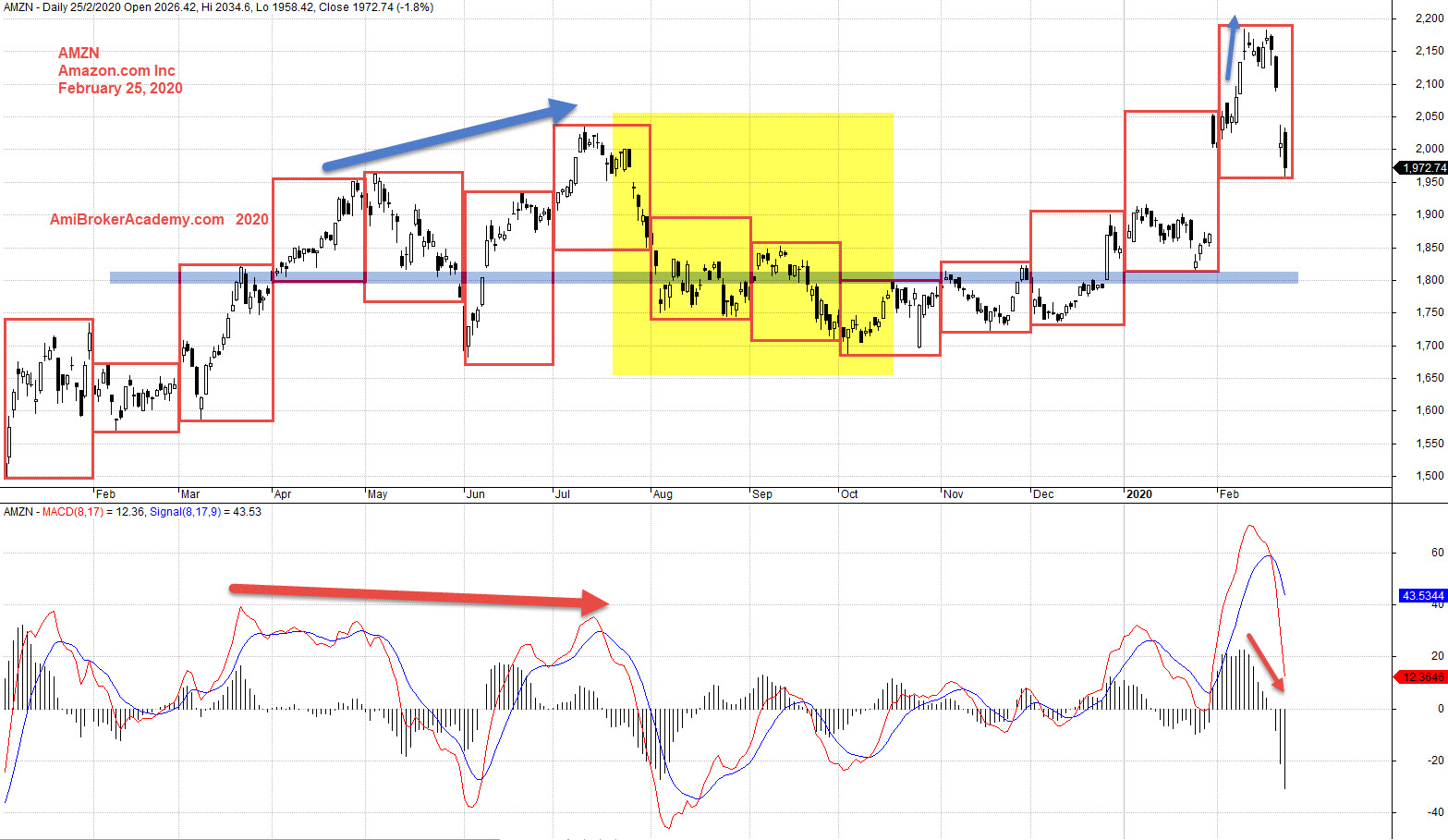Click the 2,100 price axis label
Viewport: 1448px width, 840px height.
coord(1430,84)
